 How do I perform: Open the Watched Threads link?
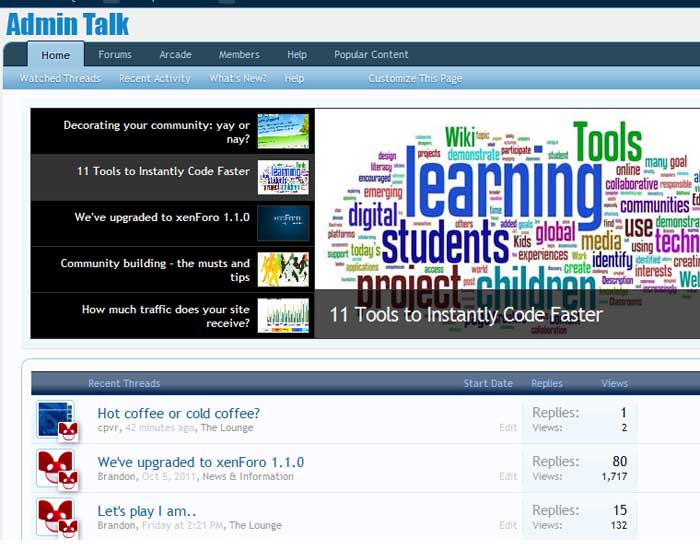point(60,78)
